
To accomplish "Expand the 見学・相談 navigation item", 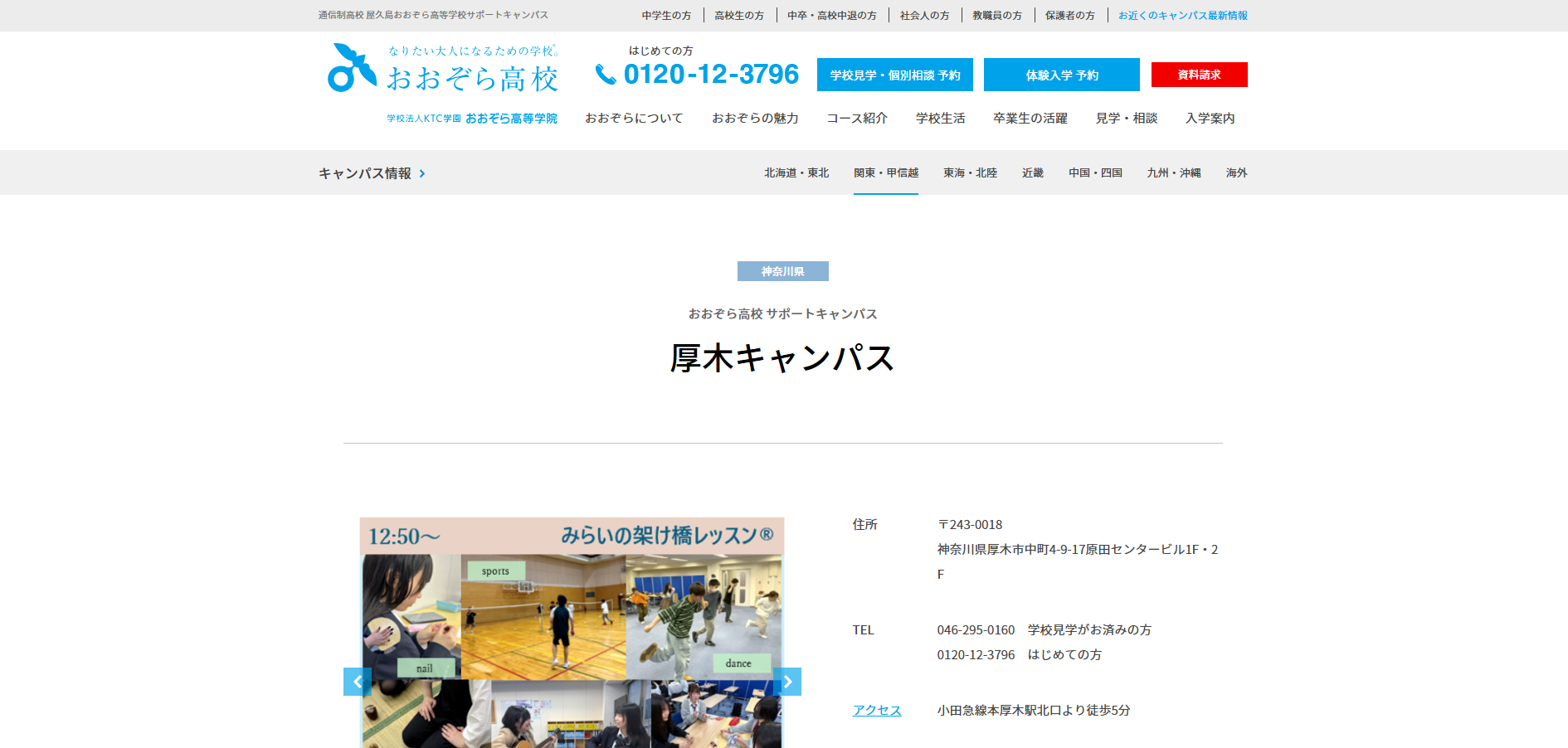I will (x=1126, y=119).
